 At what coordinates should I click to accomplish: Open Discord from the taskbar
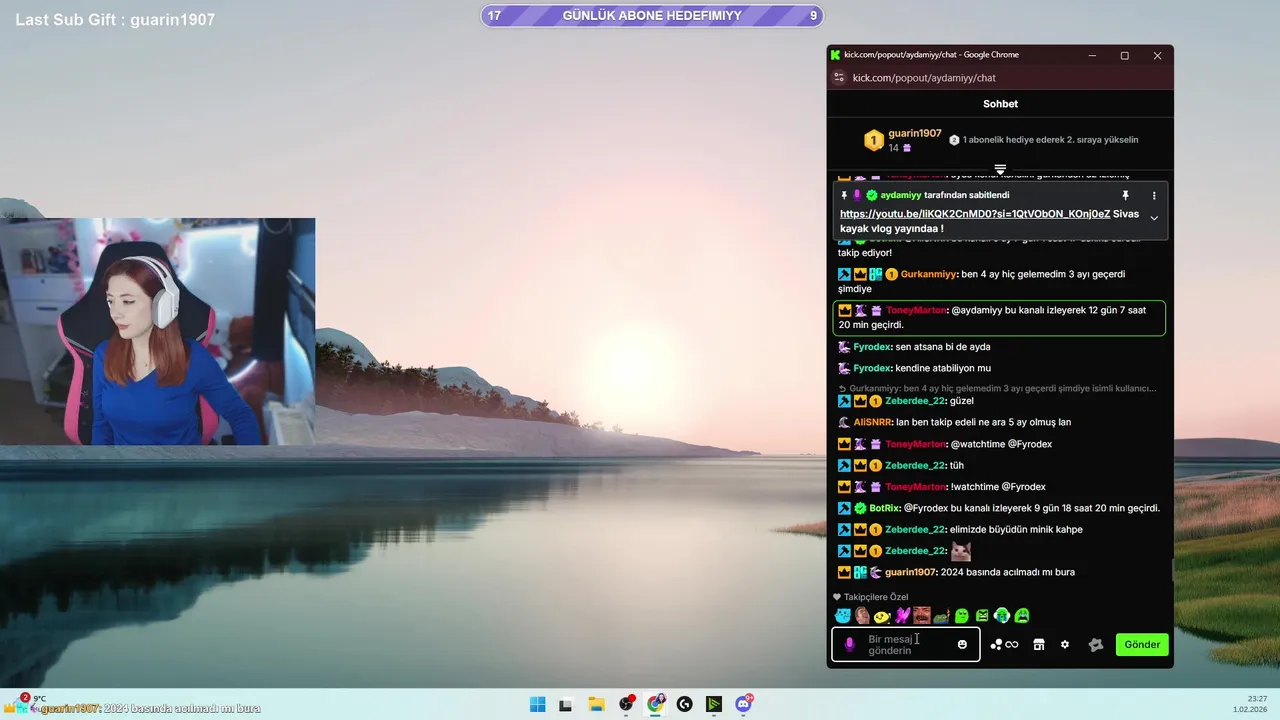(743, 704)
